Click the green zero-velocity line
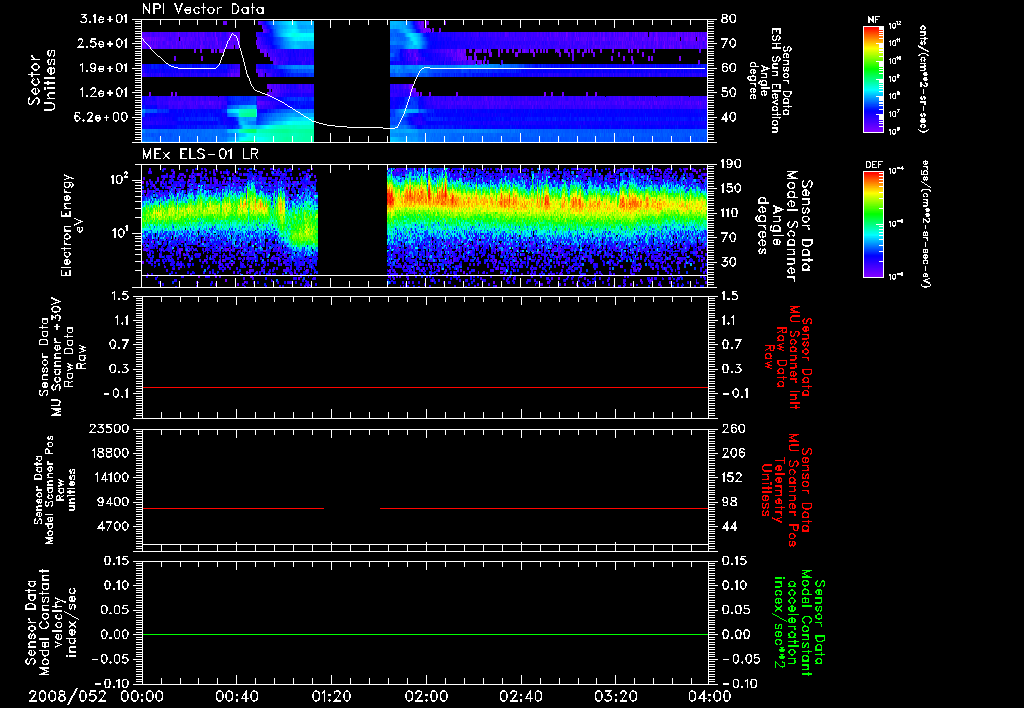This screenshot has width=1024, height=708. 424,634
